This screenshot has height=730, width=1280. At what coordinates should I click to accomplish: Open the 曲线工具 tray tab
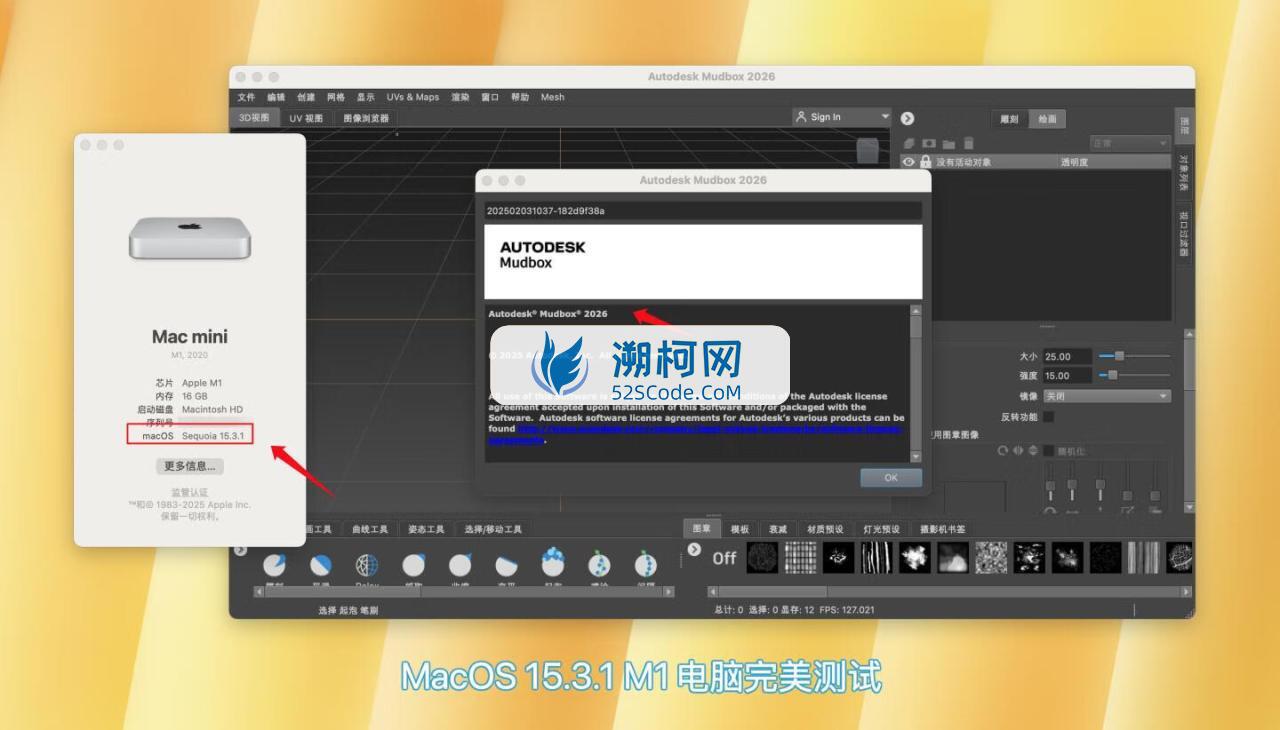[x=369, y=529]
